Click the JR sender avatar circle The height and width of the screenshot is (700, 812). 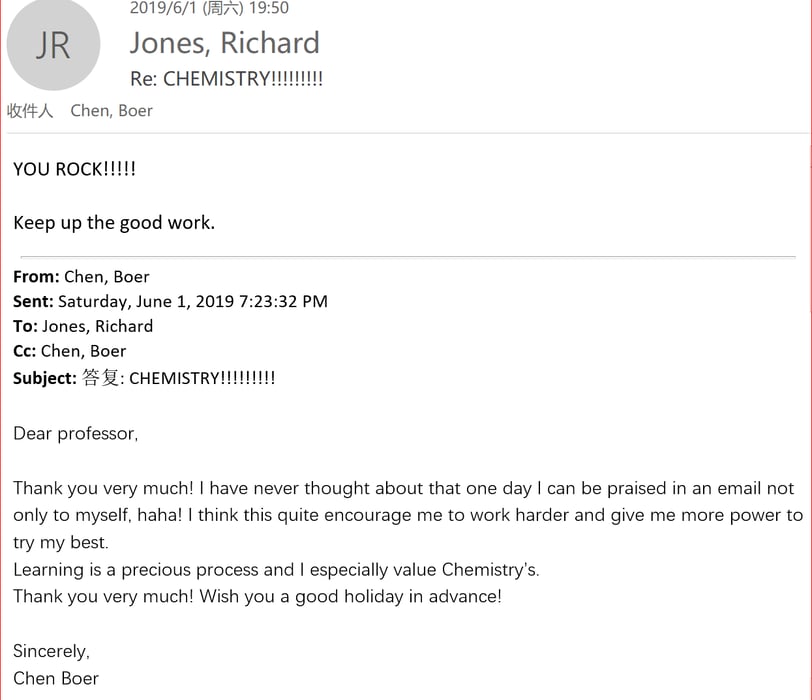53,45
